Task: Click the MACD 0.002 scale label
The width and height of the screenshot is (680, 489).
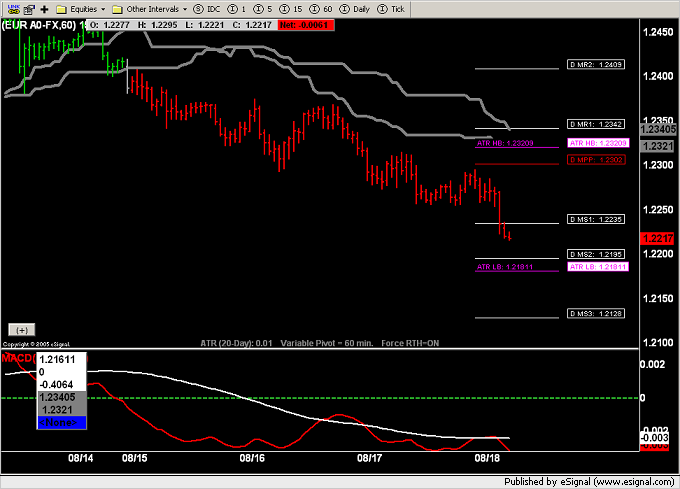Action: coord(653,364)
